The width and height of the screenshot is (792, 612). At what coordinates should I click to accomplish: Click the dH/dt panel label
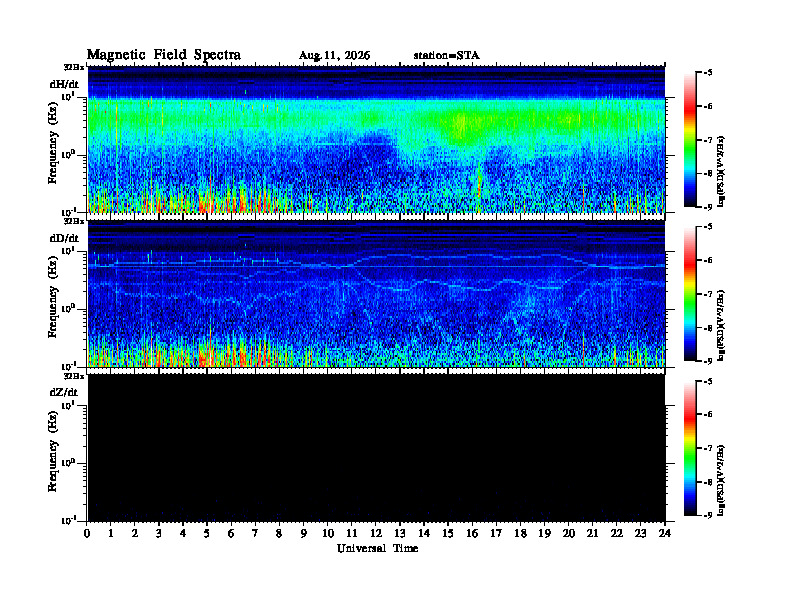coord(64,84)
